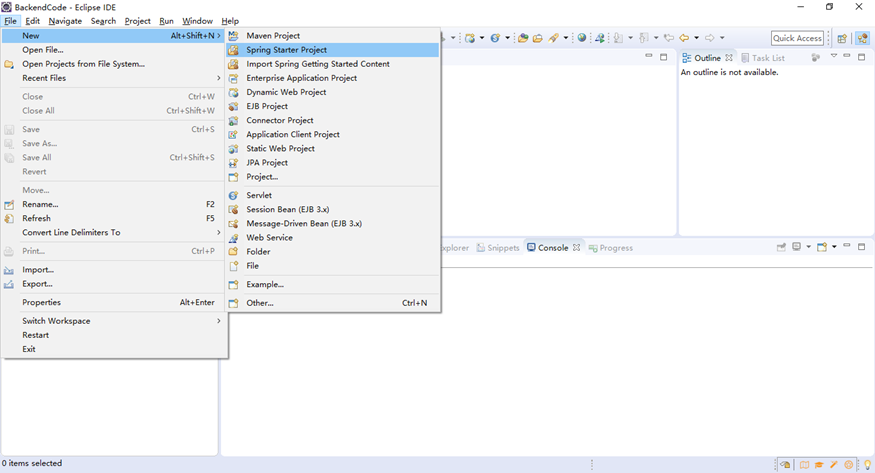This screenshot has width=875, height=473.
Task: Close the Console tab with its X
Action: coord(576,247)
